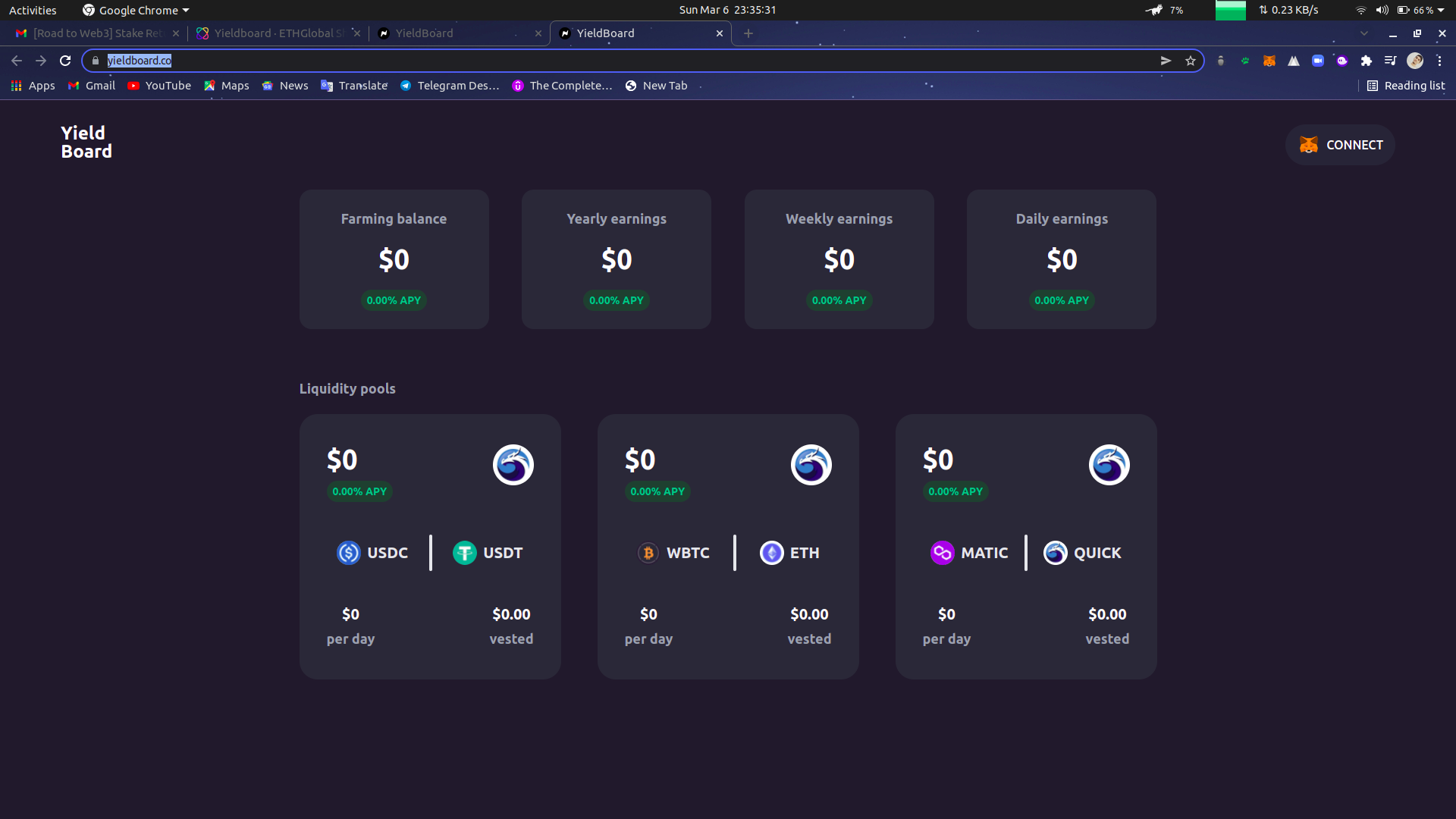This screenshot has height=819, width=1456.
Task: Open Chrome extensions puzzle icon
Action: (1366, 61)
